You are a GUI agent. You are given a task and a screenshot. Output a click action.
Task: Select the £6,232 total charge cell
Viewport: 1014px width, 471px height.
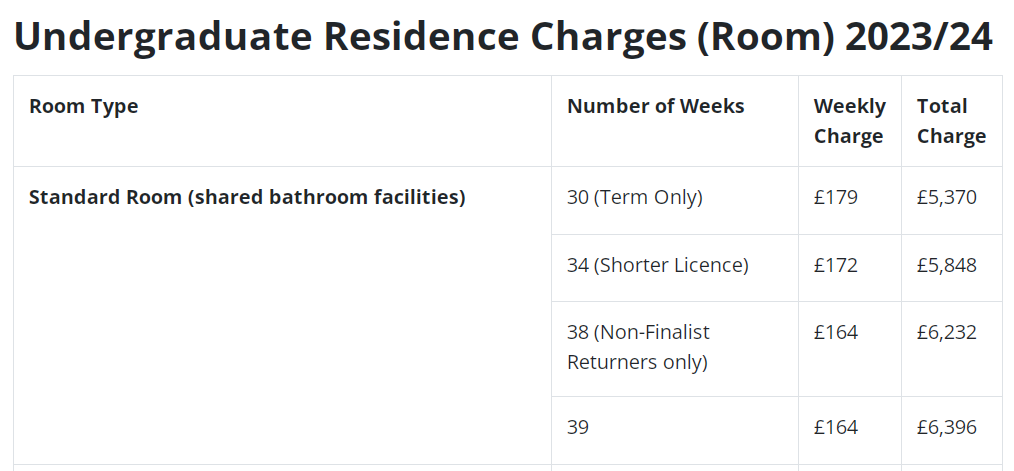tap(946, 332)
